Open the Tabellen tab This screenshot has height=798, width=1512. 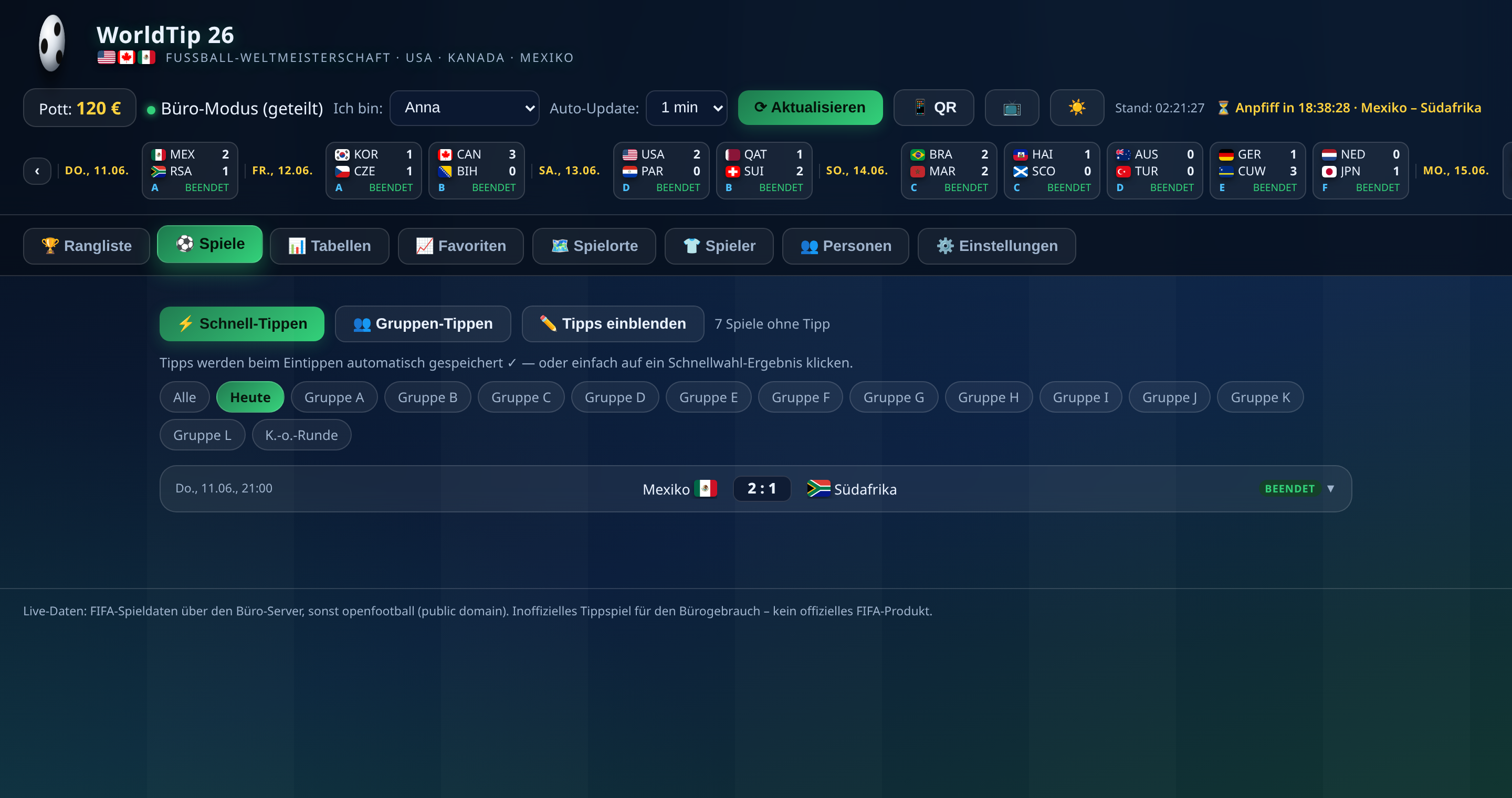point(329,246)
